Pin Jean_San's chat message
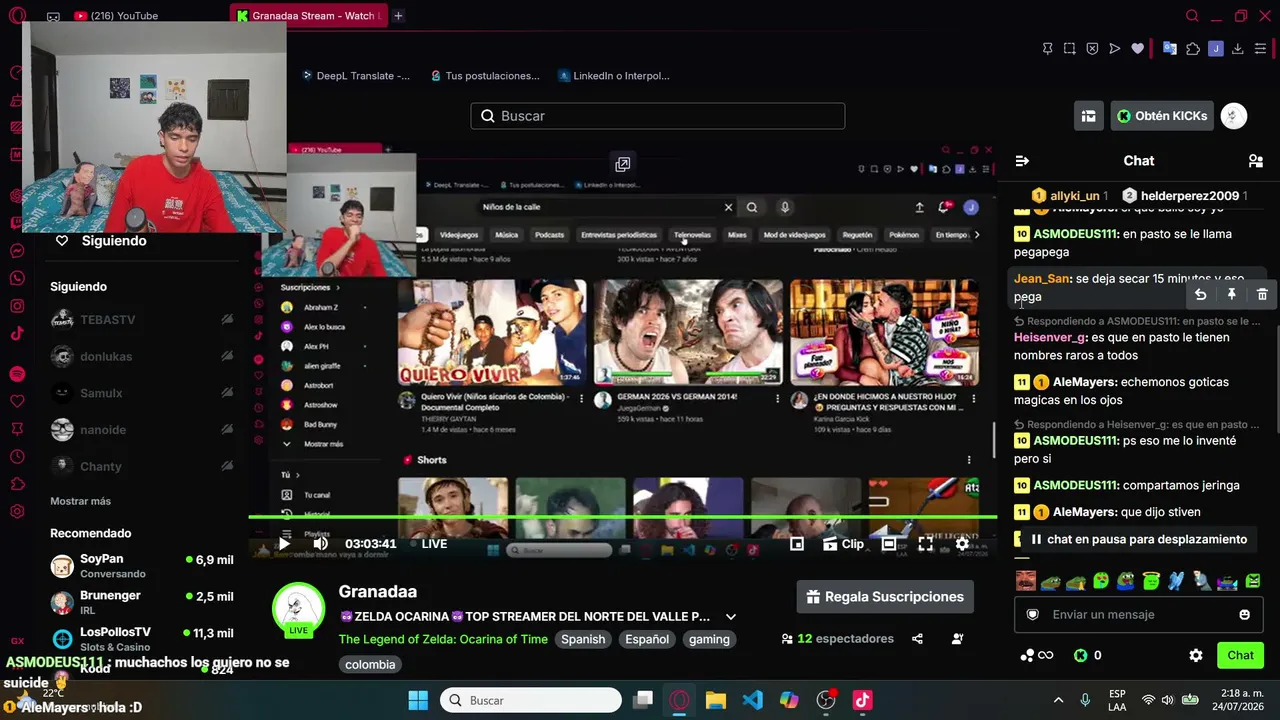Image resolution: width=1280 pixels, height=720 pixels. tap(1232, 294)
